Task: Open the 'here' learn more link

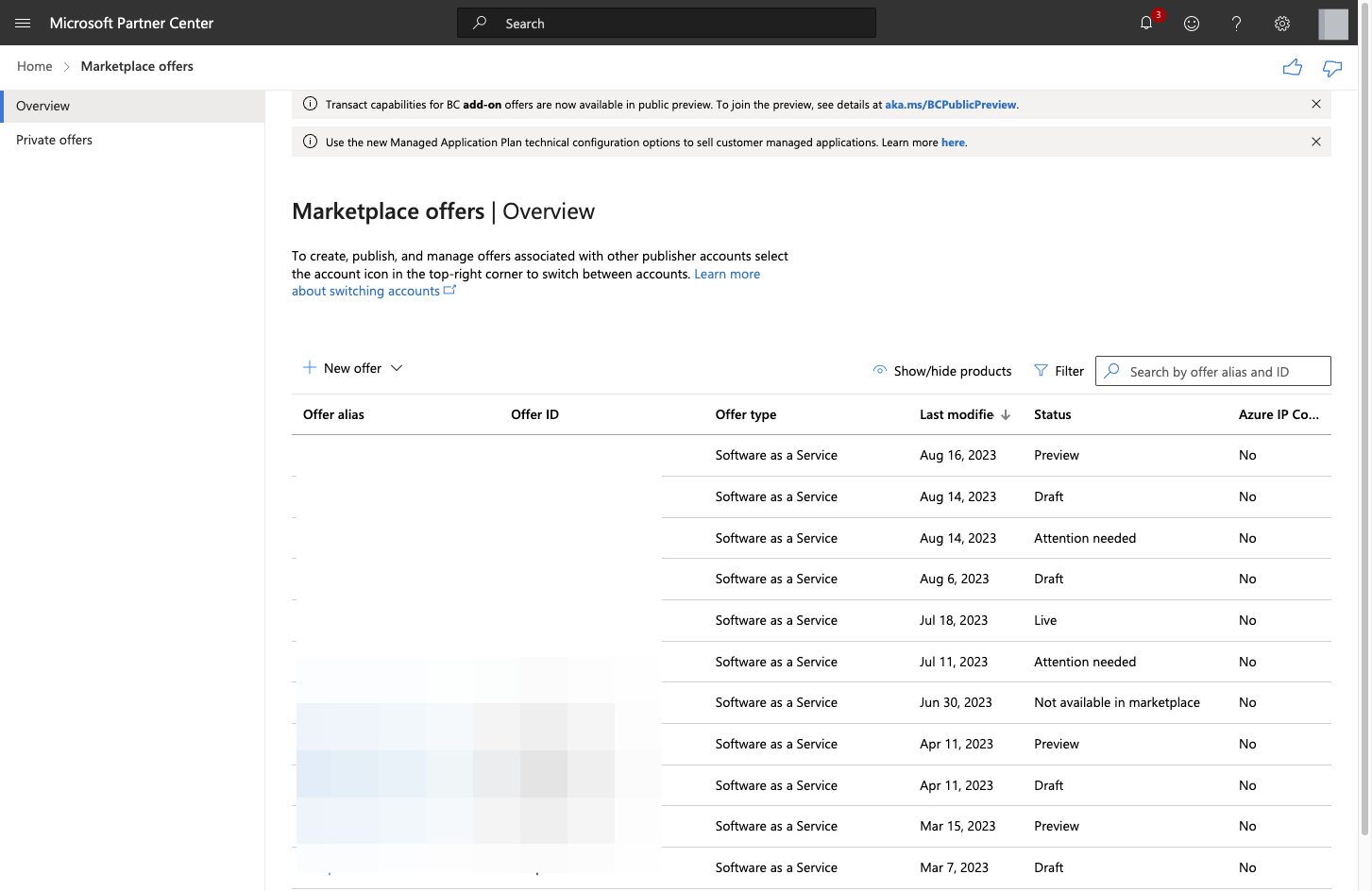Action: pyautogui.click(x=953, y=143)
